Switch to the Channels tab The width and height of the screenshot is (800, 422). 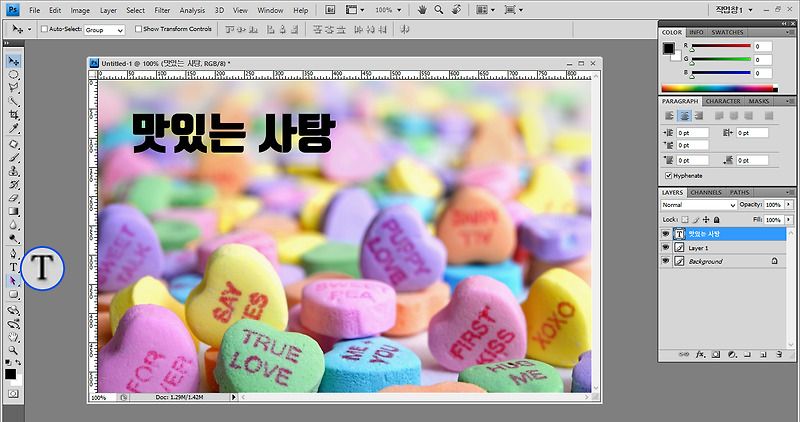pyautogui.click(x=706, y=192)
